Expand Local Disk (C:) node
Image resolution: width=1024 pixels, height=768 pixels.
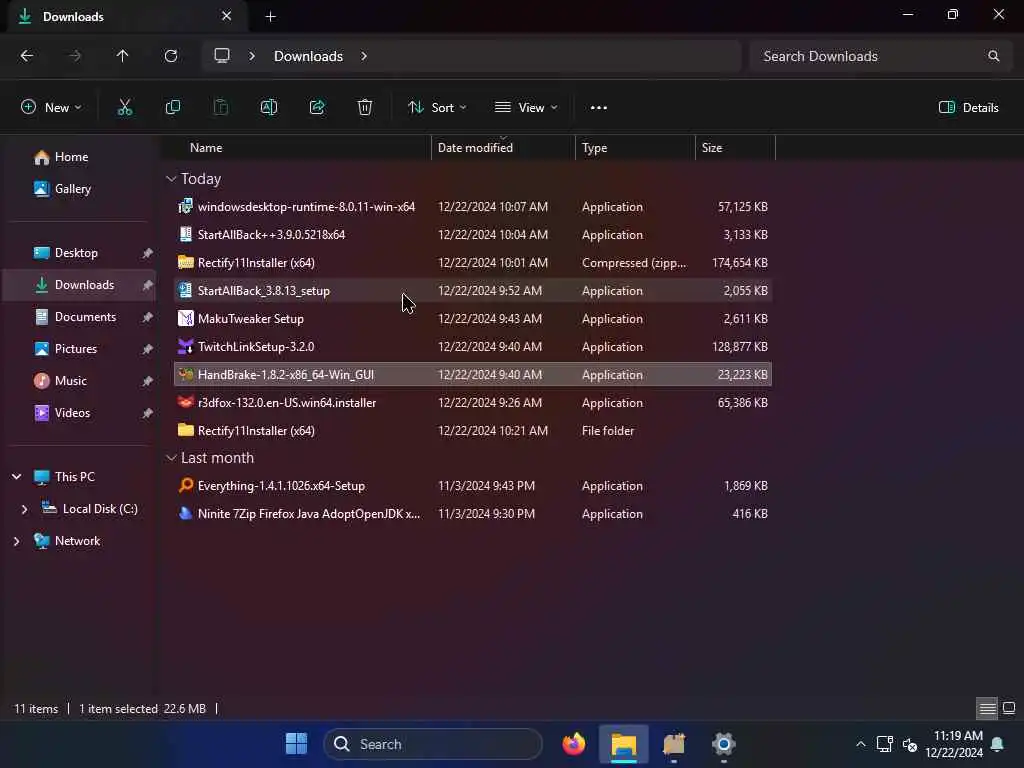coord(24,509)
